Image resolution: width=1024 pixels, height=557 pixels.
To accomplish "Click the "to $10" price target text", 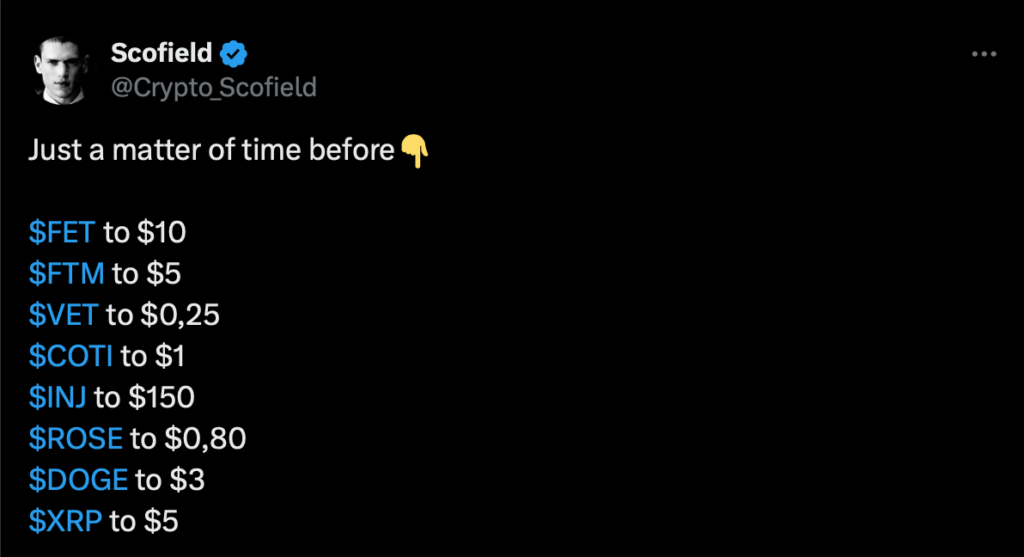I will 145,233.
